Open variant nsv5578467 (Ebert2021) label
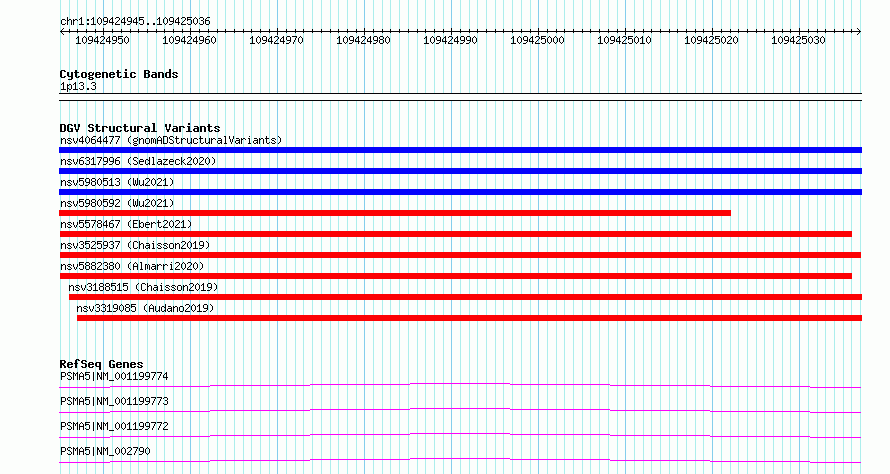 coord(126,224)
